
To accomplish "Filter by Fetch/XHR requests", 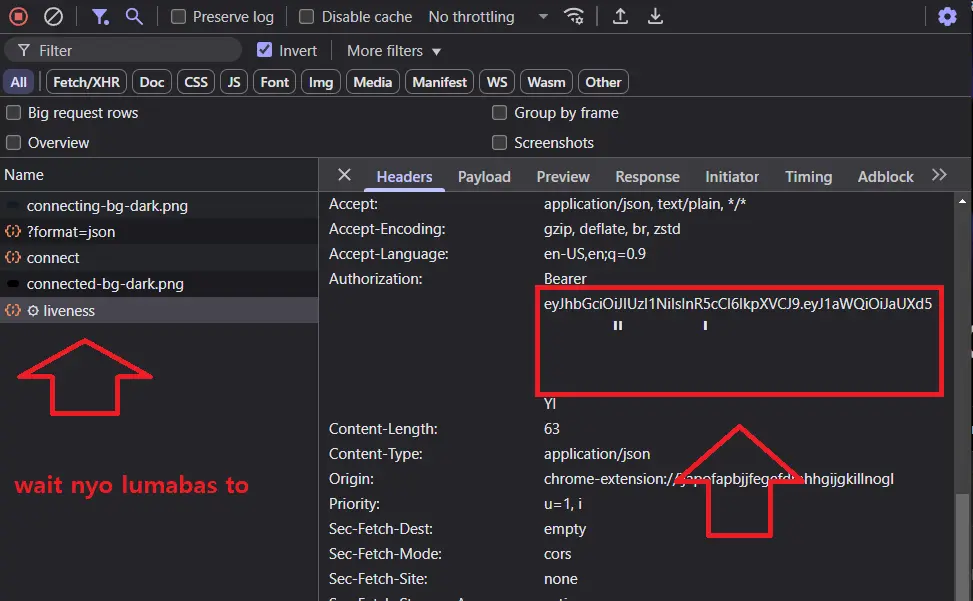I will click(x=86, y=82).
